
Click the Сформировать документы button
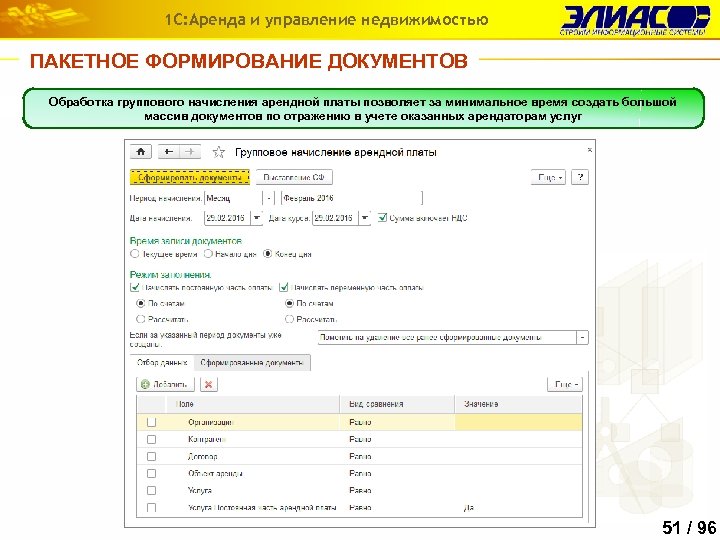coord(190,177)
